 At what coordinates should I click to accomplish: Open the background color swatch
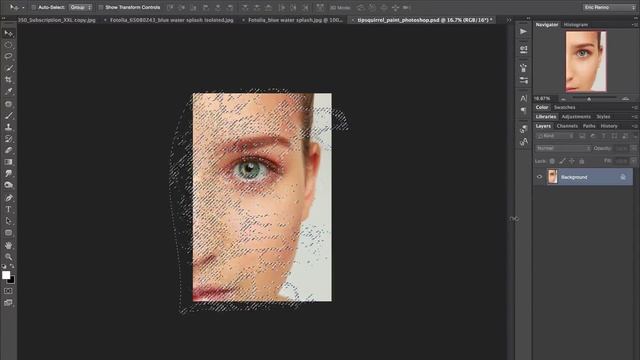click(x=11, y=280)
